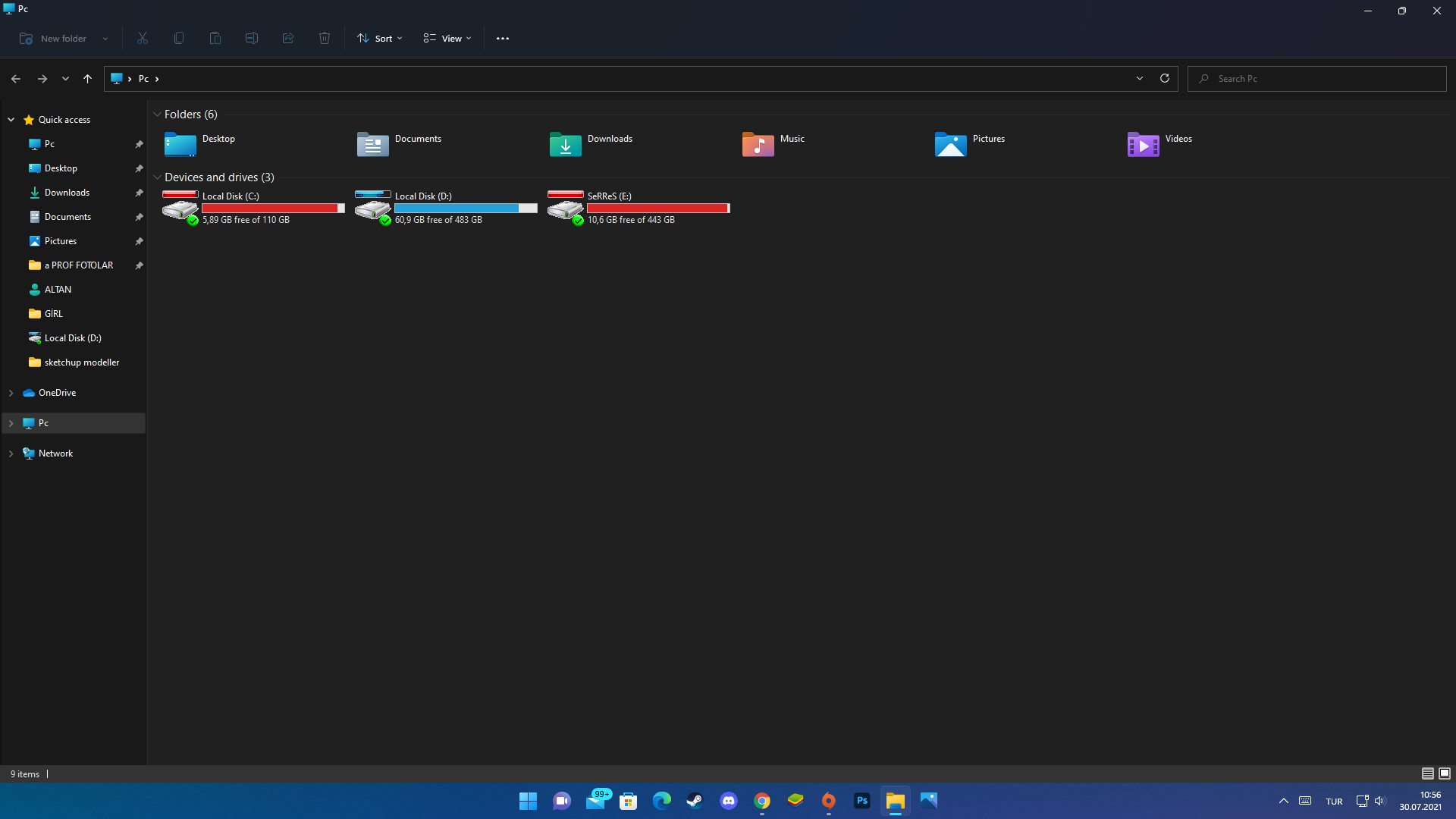The height and width of the screenshot is (819, 1456).
Task: Click the Rename icon in toolbar
Action: 252,38
